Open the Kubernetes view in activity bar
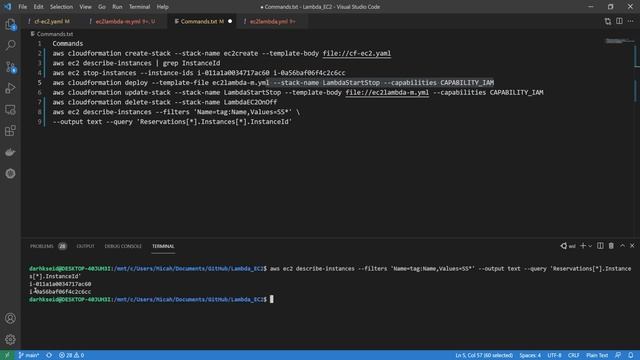Image resolution: width=640 pixels, height=360 pixels. [x=10, y=173]
